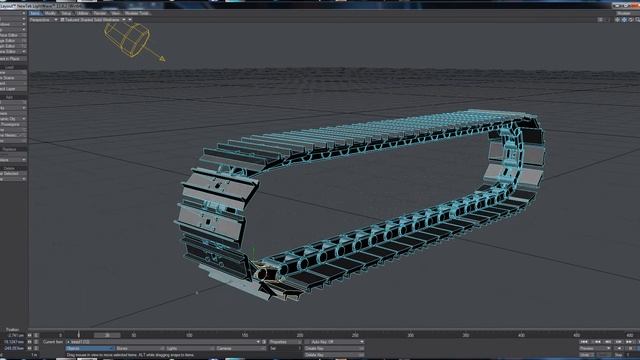Screen dimensions: 640x360
Task: Open the Scene Editor dropdown
Action: (13, 52)
